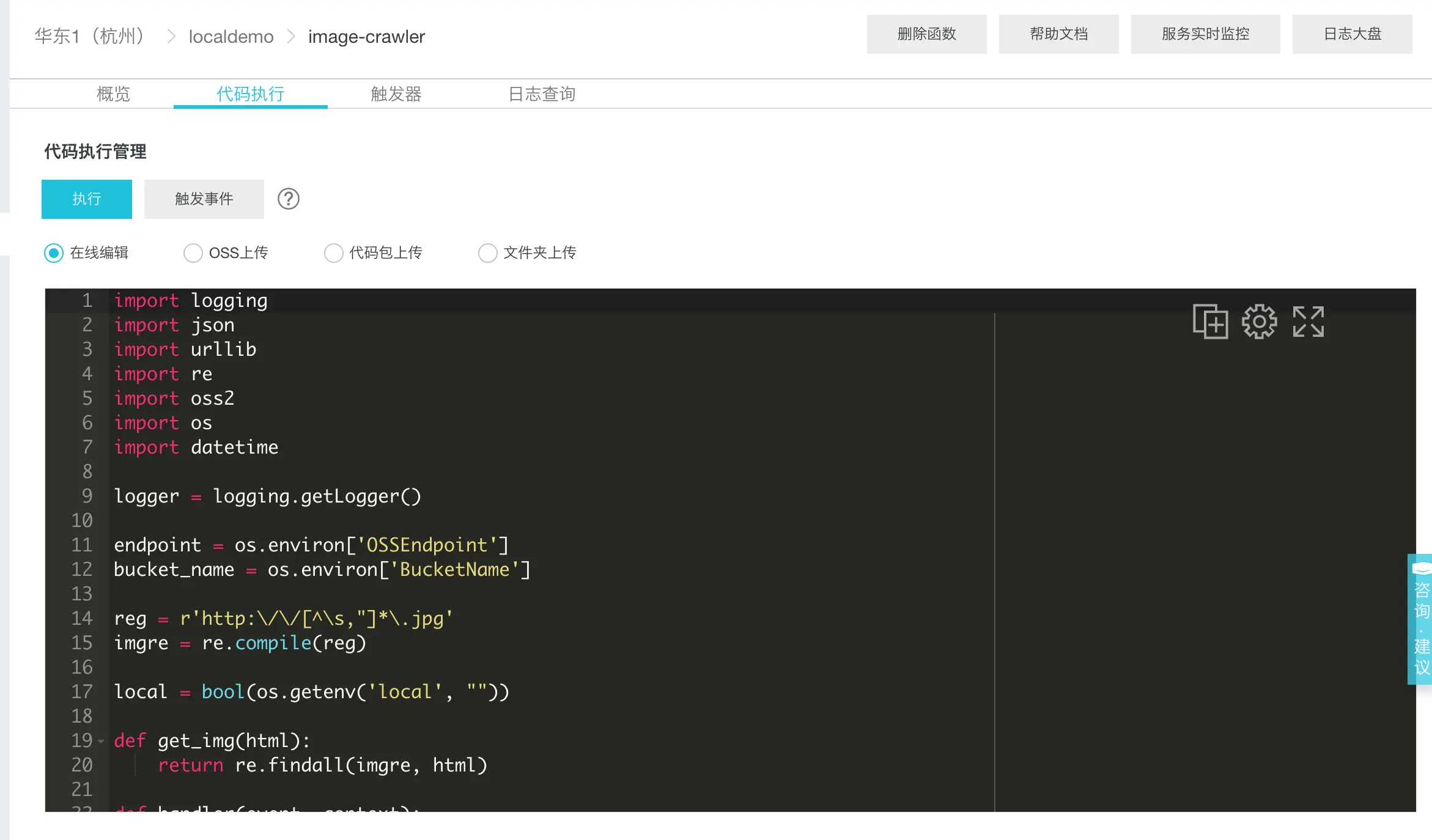This screenshot has width=1432, height=840.
Task: Toggle fullscreen mode for code editor
Action: pyautogui.click(x=1308, y=322)
